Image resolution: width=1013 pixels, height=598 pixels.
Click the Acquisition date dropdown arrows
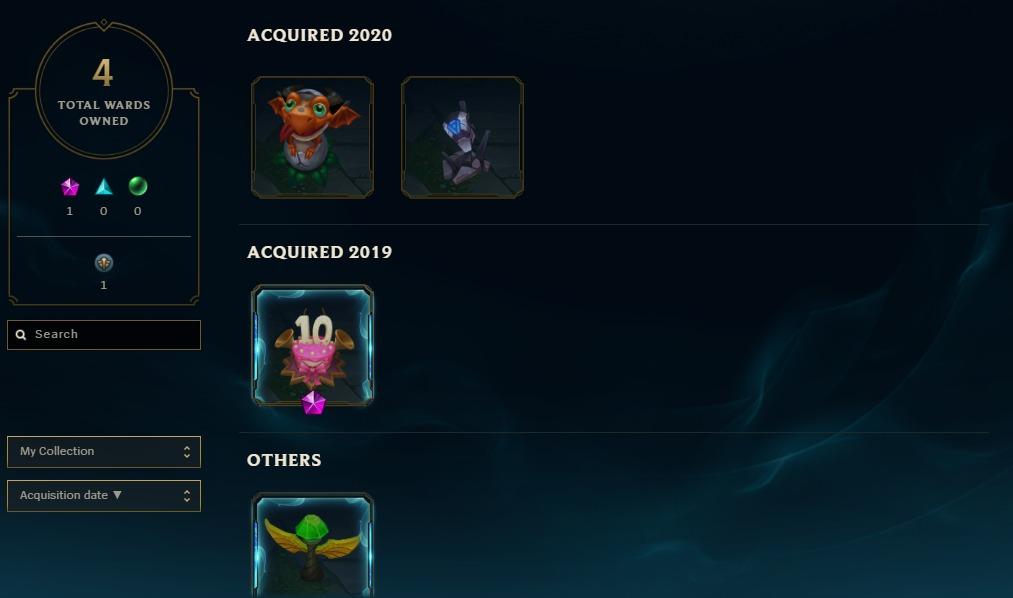[x=187, y=495]
